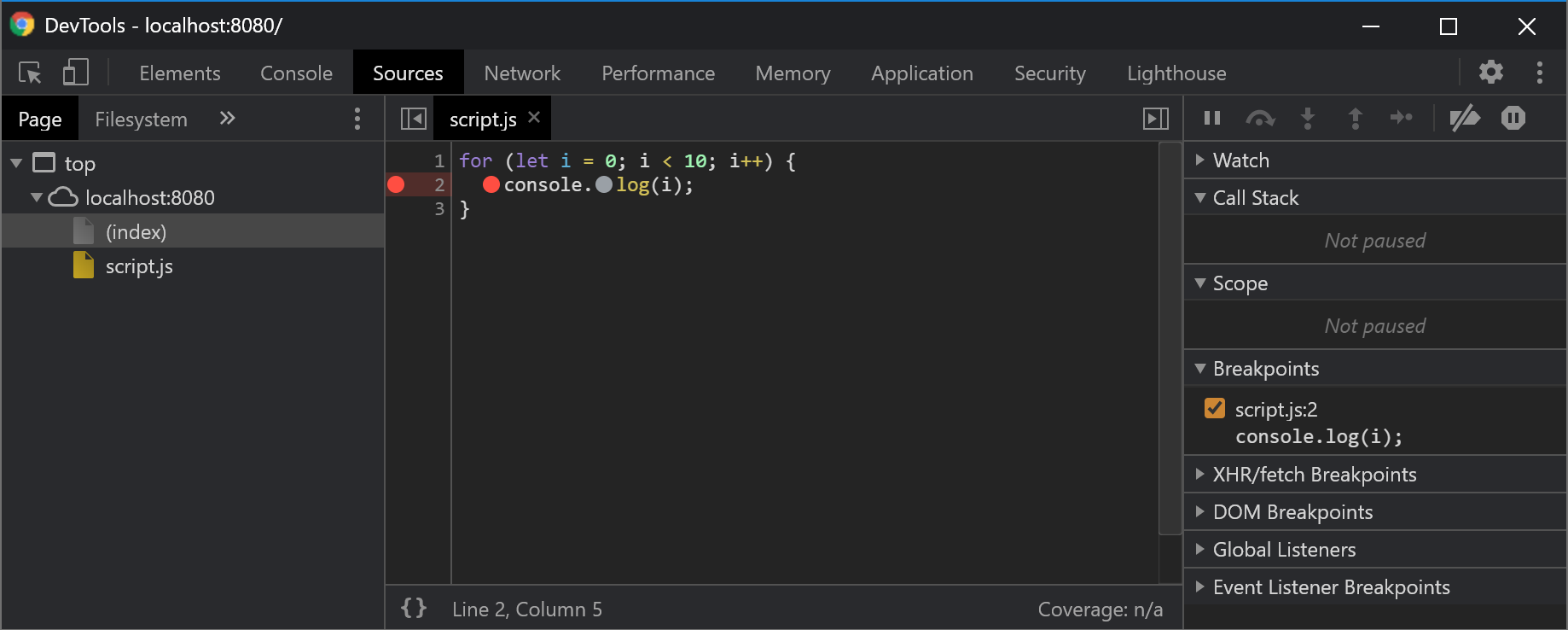Show more navigator tabs chevron

click(227, 119)
